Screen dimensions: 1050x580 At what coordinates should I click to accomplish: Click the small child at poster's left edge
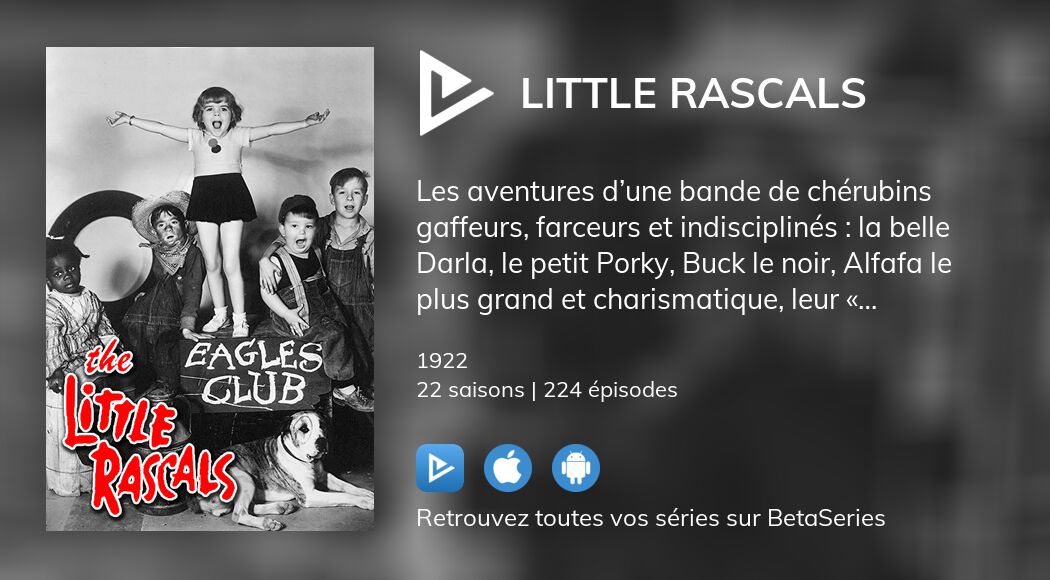coord(72,313)
